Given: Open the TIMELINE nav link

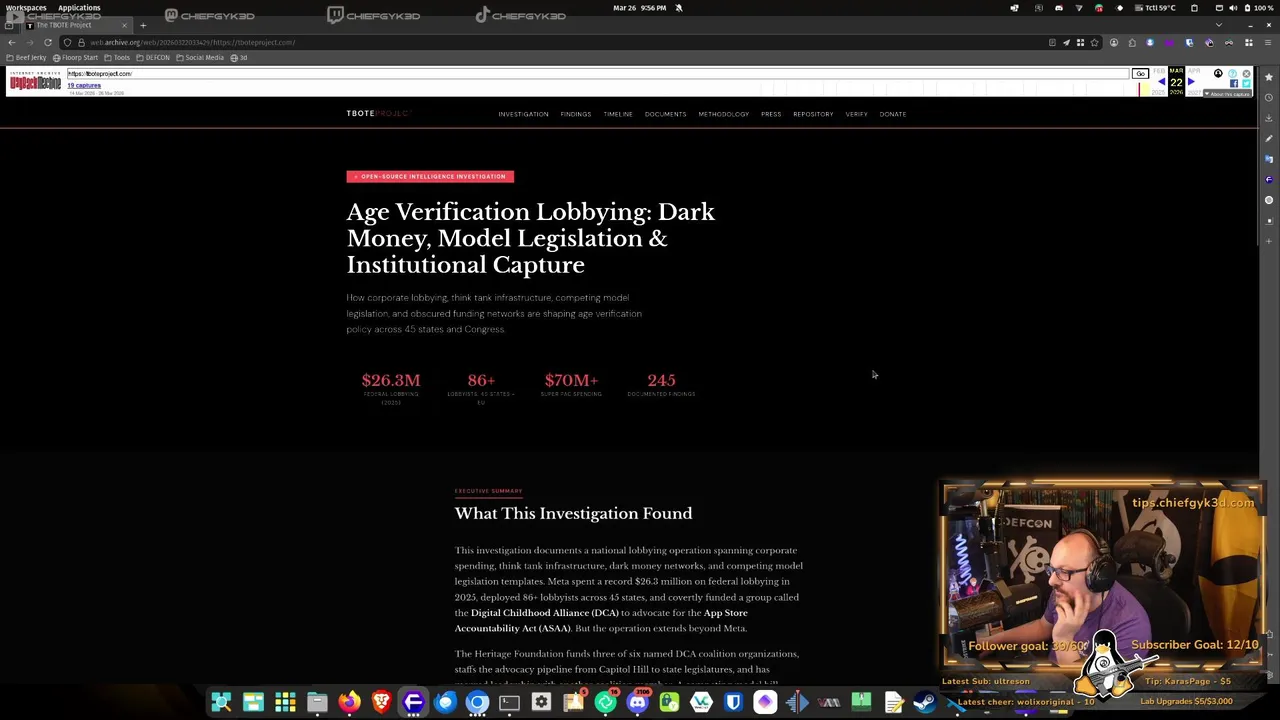Looking at the screenshot, I should 617,114.
